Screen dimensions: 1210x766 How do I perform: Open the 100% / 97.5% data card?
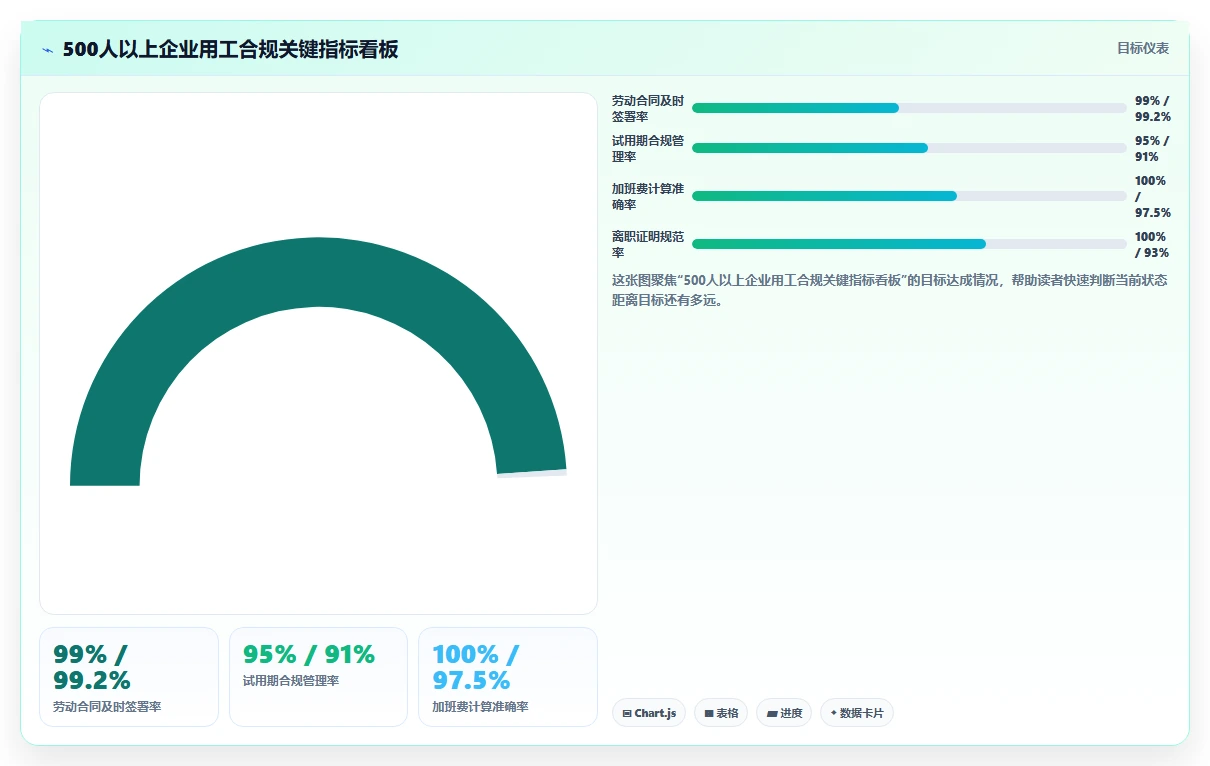(508, 677)
